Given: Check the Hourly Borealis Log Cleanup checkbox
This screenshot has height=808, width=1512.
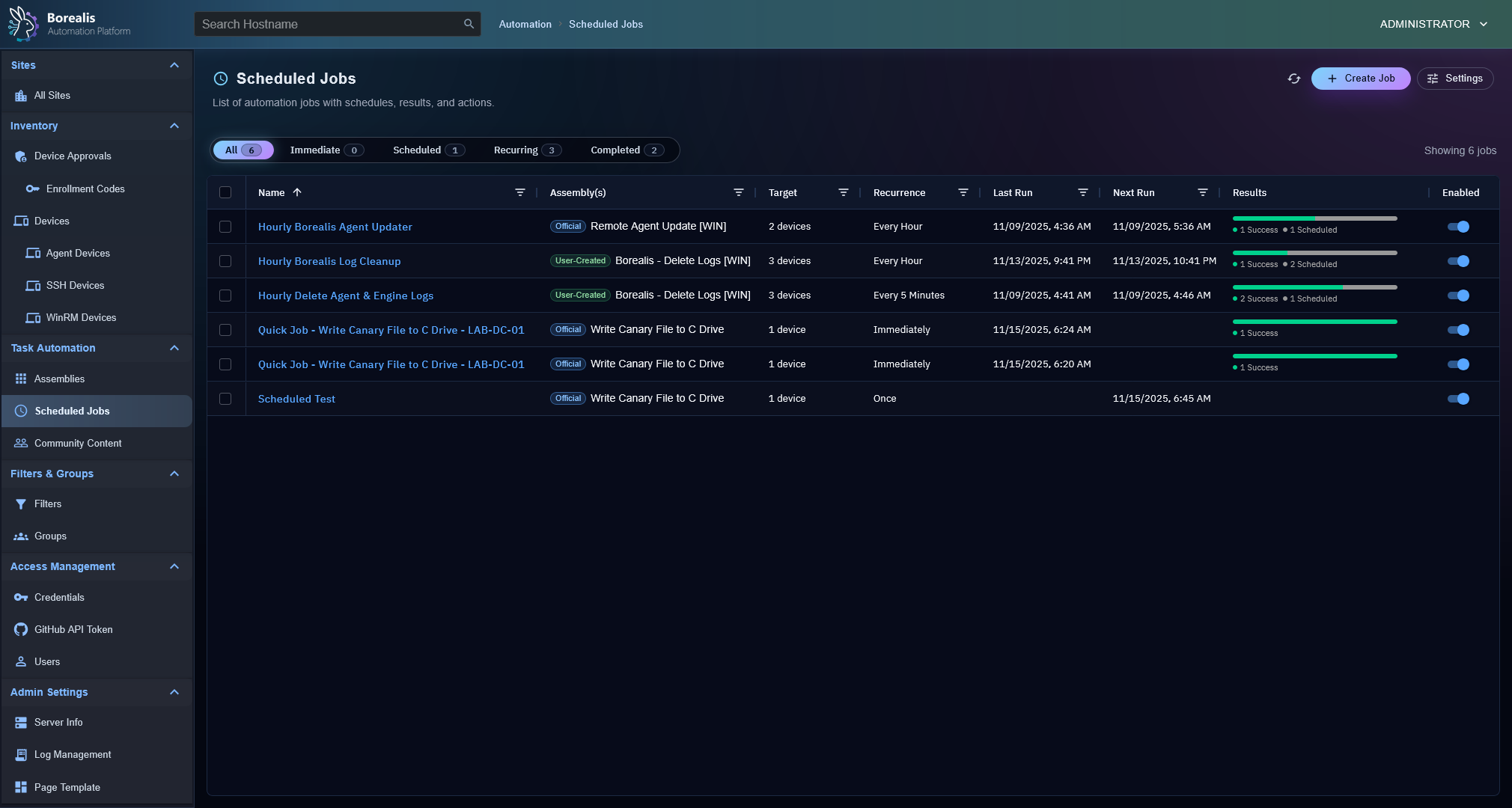Looking at the screenshot, I should click(225, 261).
